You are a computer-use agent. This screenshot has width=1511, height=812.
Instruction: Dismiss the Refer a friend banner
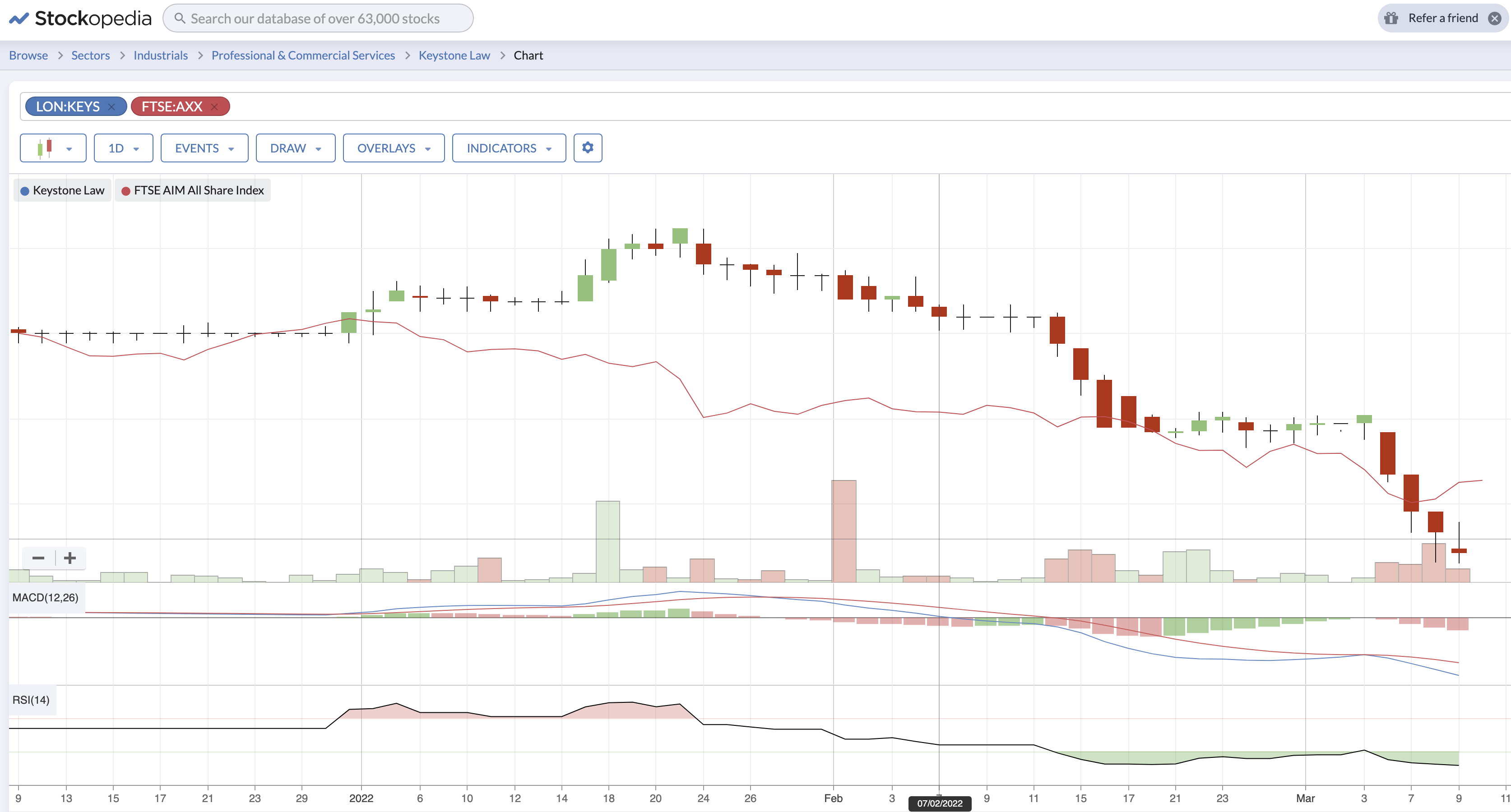point(1495,18)
